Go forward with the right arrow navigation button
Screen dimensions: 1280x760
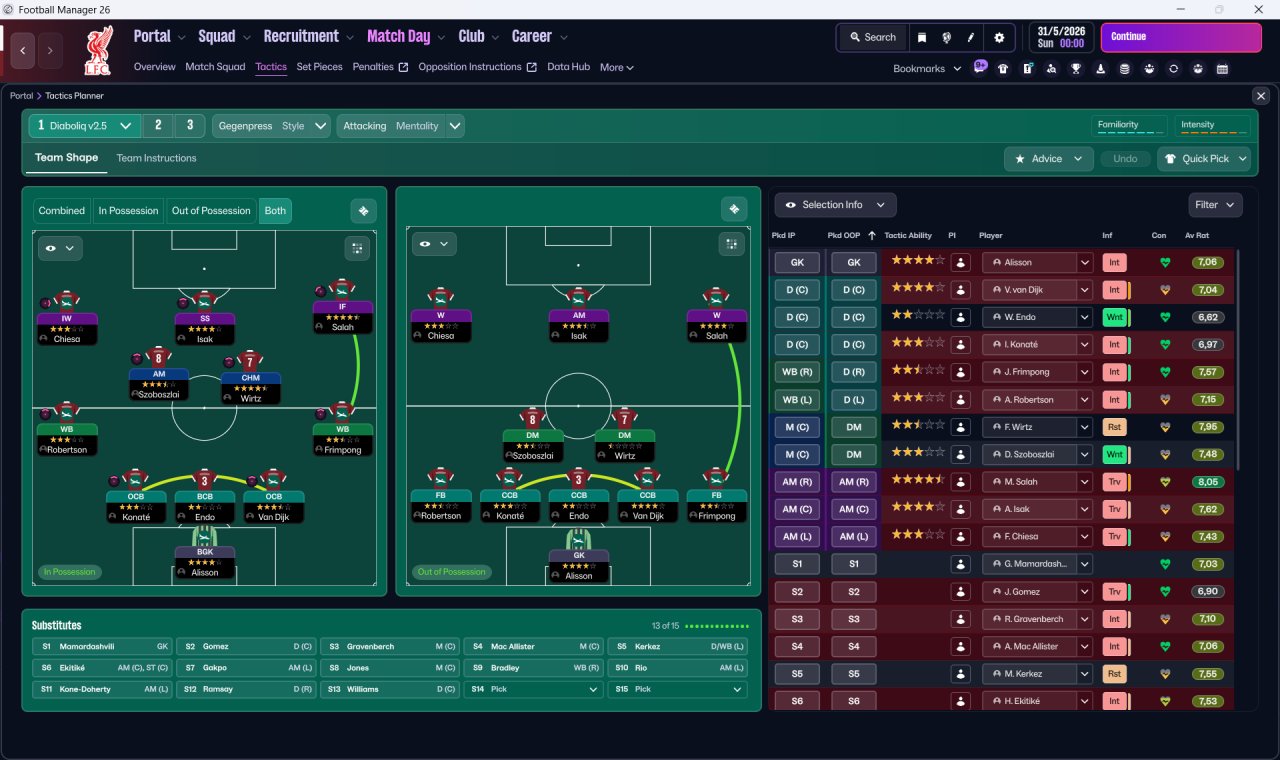[50, 49]
